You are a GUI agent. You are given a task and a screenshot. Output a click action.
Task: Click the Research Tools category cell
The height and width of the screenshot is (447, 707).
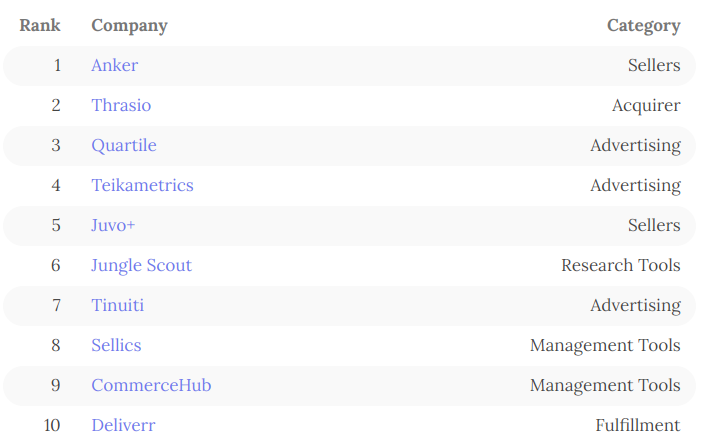pos(620,266)
